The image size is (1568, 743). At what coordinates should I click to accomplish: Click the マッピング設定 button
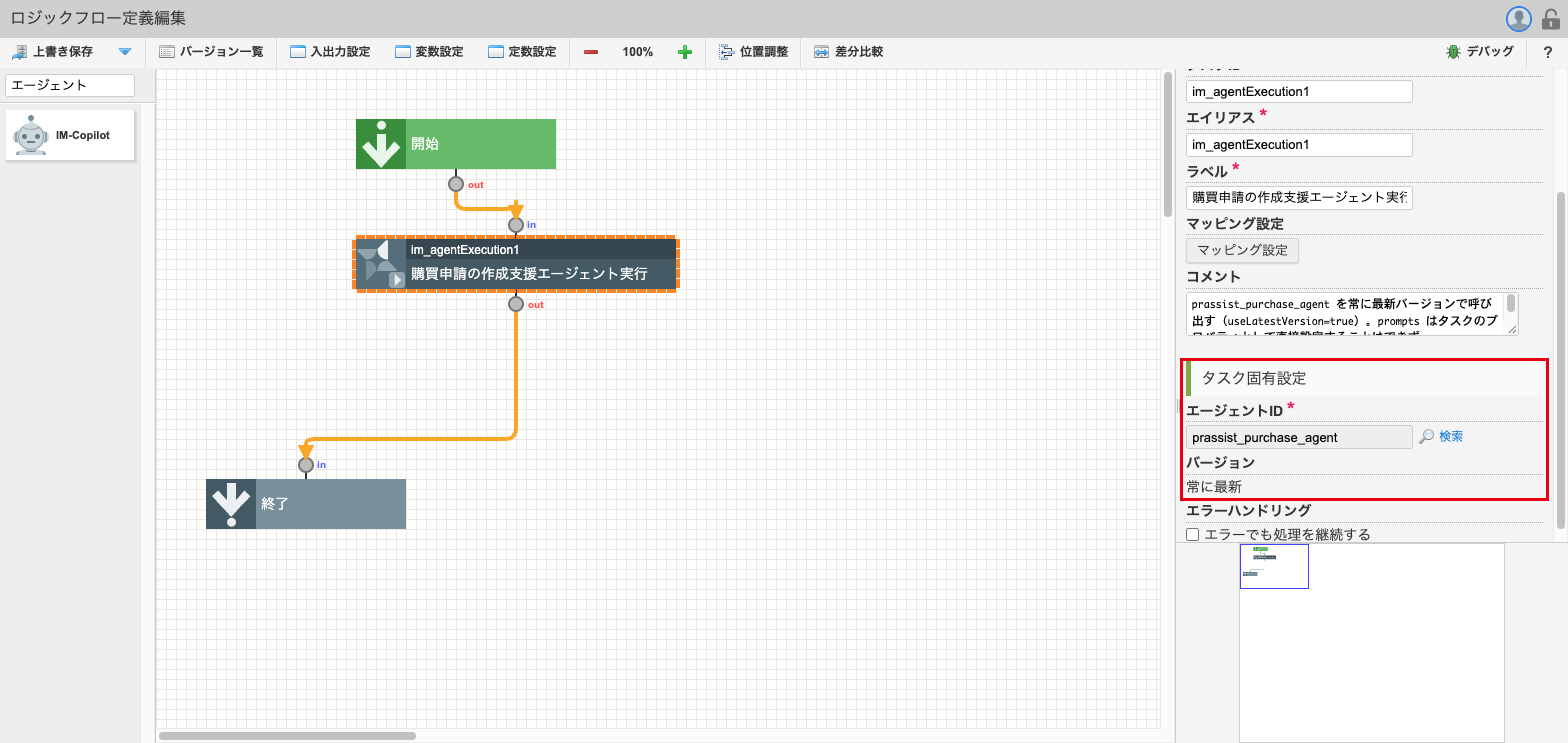click(x=1242, y=250)
